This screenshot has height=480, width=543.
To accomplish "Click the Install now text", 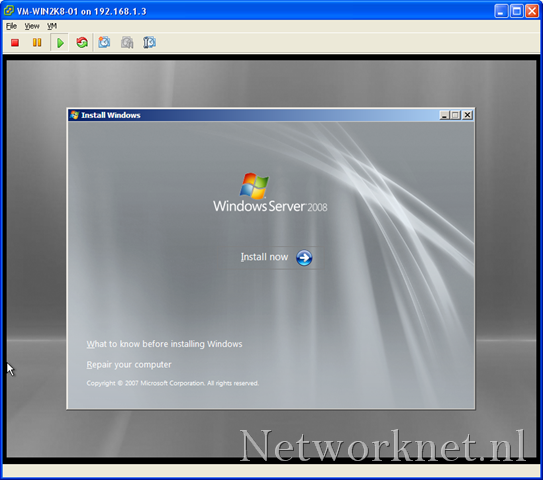I will (264, 257).
